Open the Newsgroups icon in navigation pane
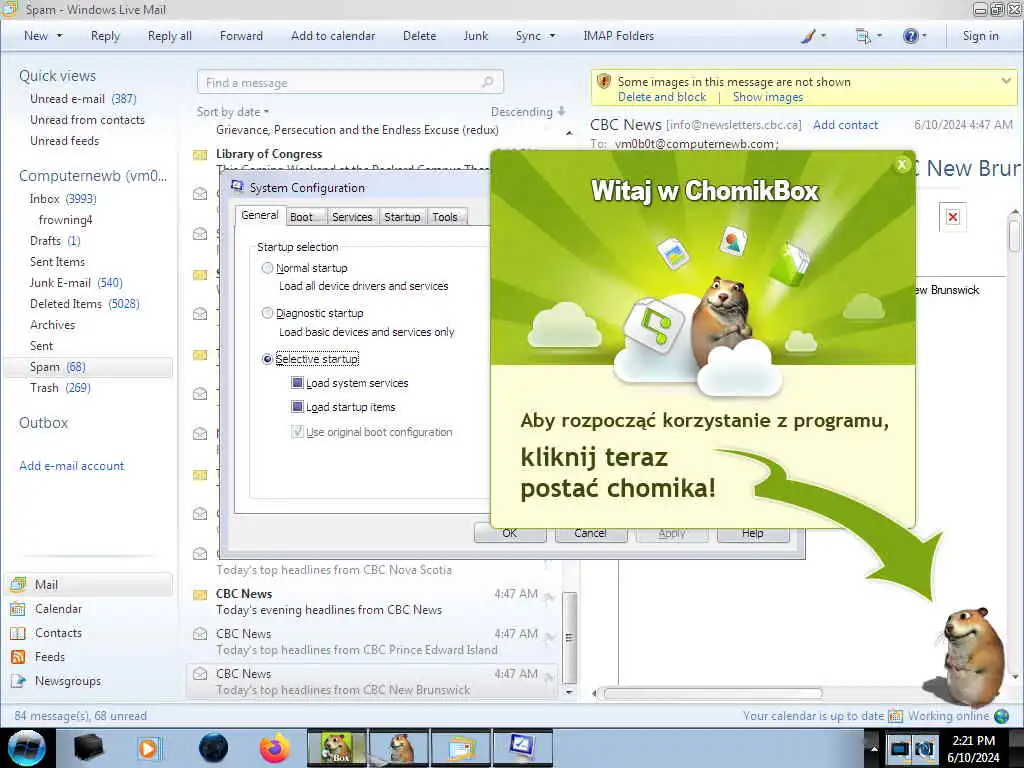Screen dimensions: 1024x768 click(x=18, y=681)
